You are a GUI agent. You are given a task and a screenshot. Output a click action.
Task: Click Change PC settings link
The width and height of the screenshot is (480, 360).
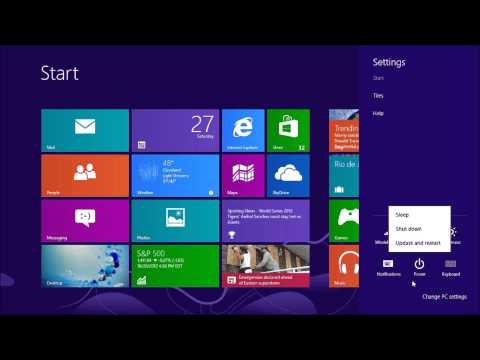pyautogui.click(x=444, y=296)
